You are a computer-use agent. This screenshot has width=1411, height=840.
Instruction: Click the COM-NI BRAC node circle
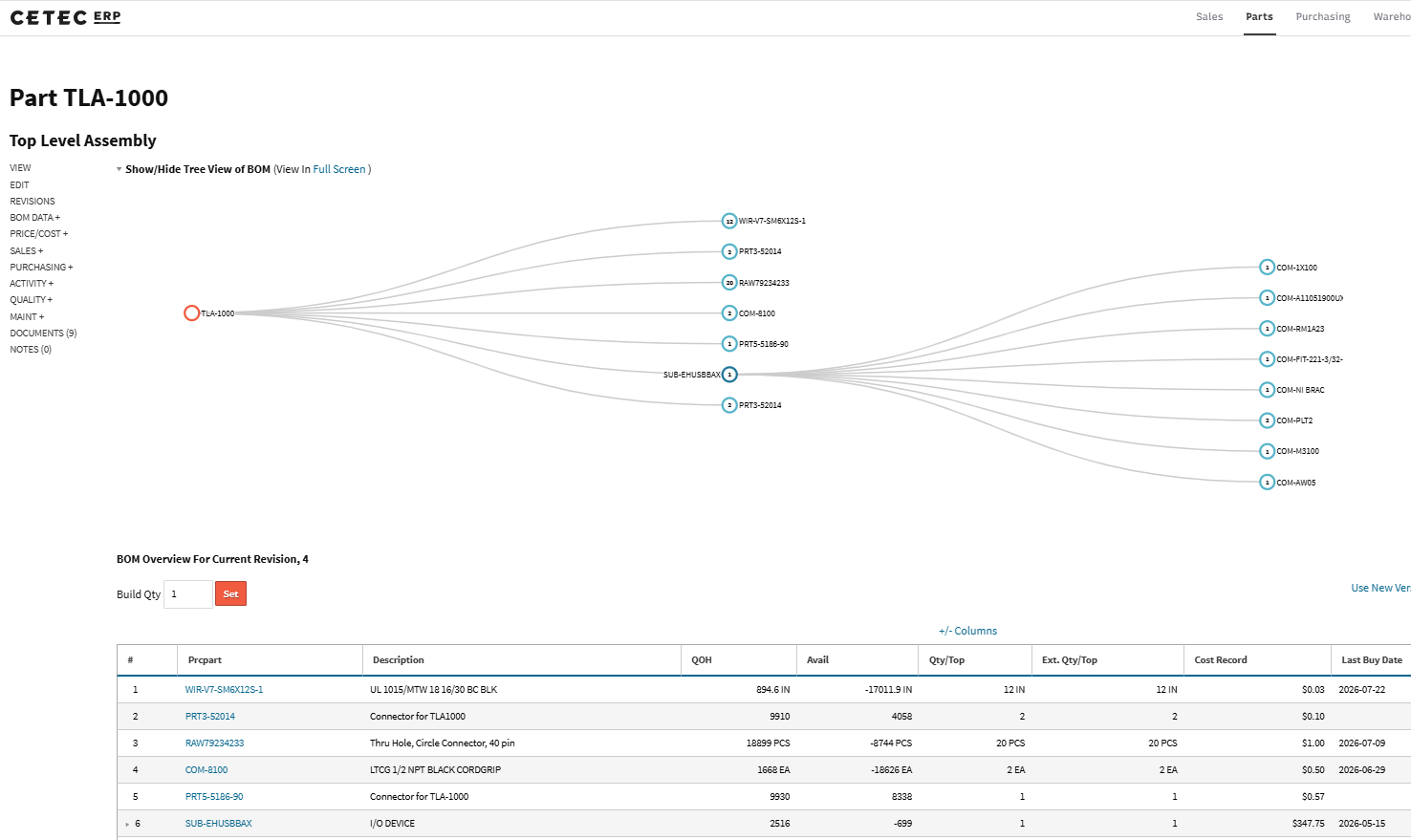pyautogui.click(x=1267, y=390)
